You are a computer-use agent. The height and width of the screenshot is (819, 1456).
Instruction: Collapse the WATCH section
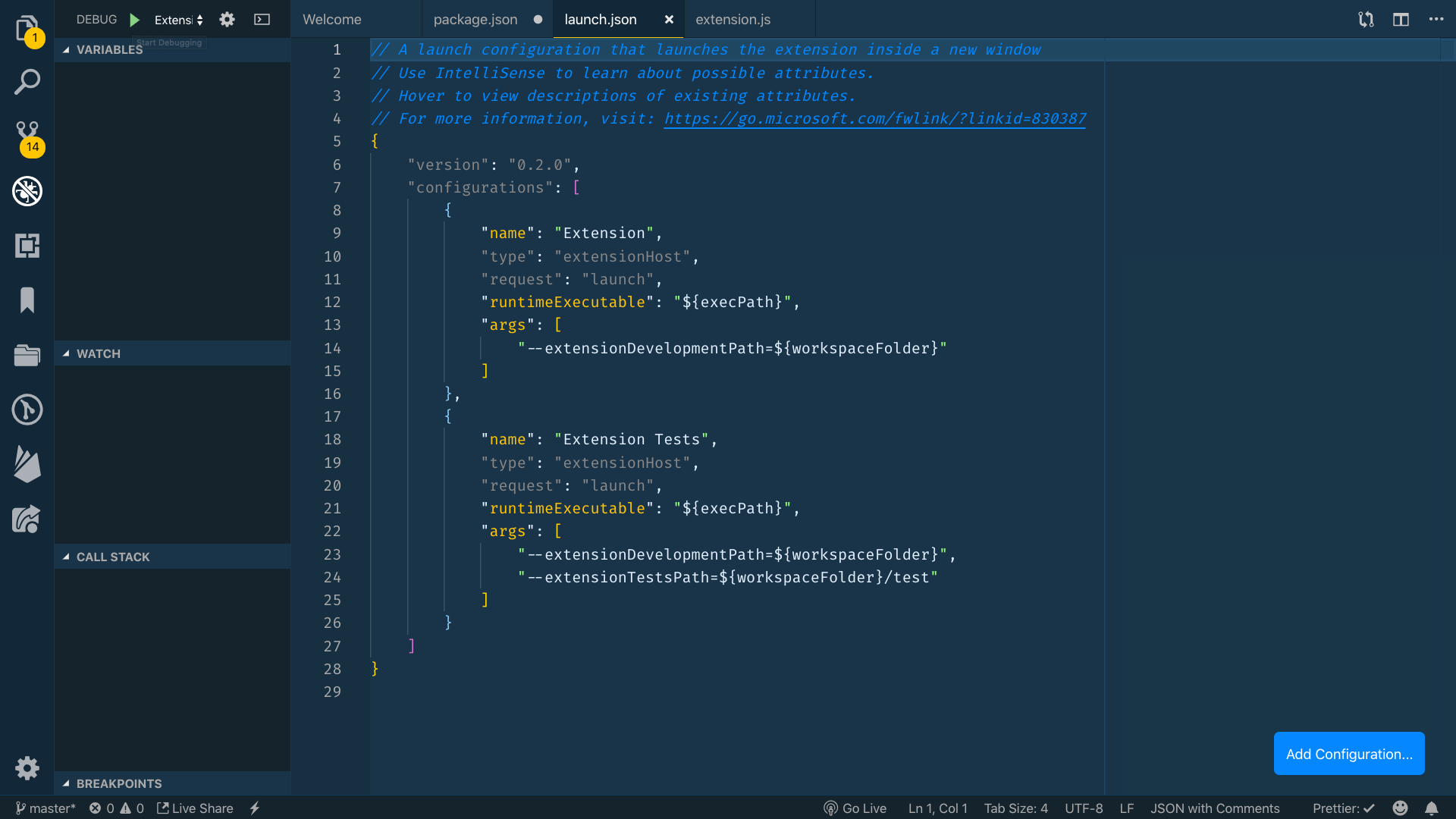(x=173, y=353)
